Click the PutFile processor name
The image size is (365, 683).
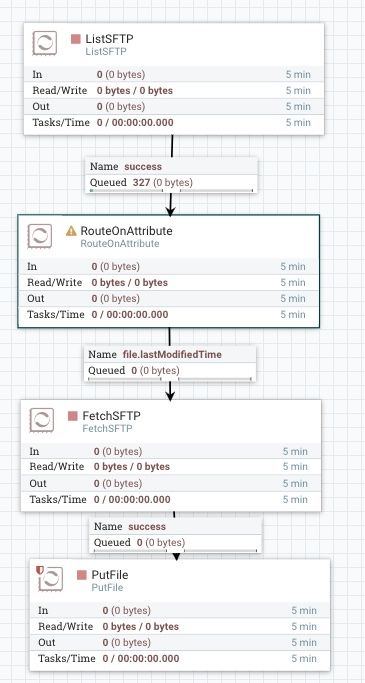point(110,575)
